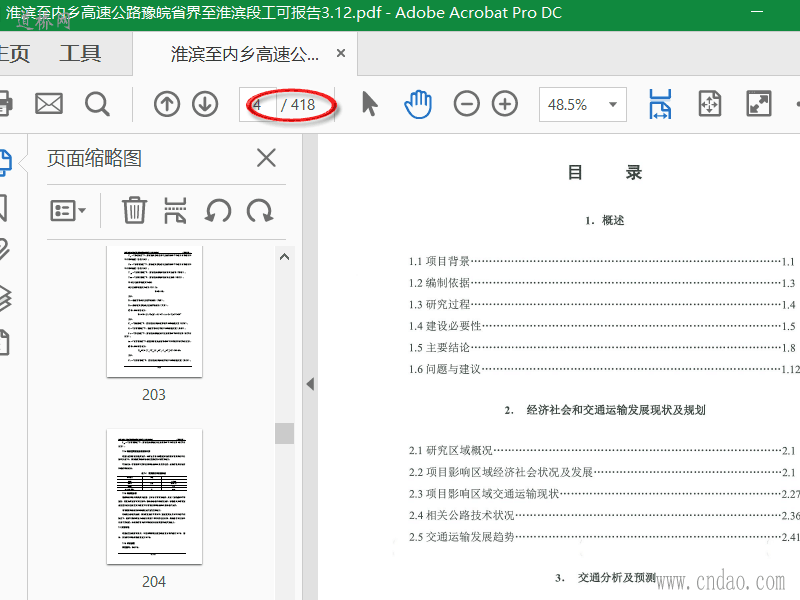Click the 1.5 主要结论 contents entry
Image resolution: width=800 pixels, height=600 pixels.
coord(602,347)
